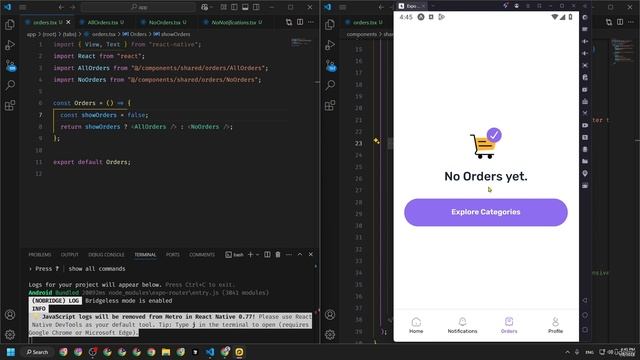The width and height of the screenshot is (640, 360).
Task: Open the DEBUG CONSOLE panel tab
Action: (106, 255)
